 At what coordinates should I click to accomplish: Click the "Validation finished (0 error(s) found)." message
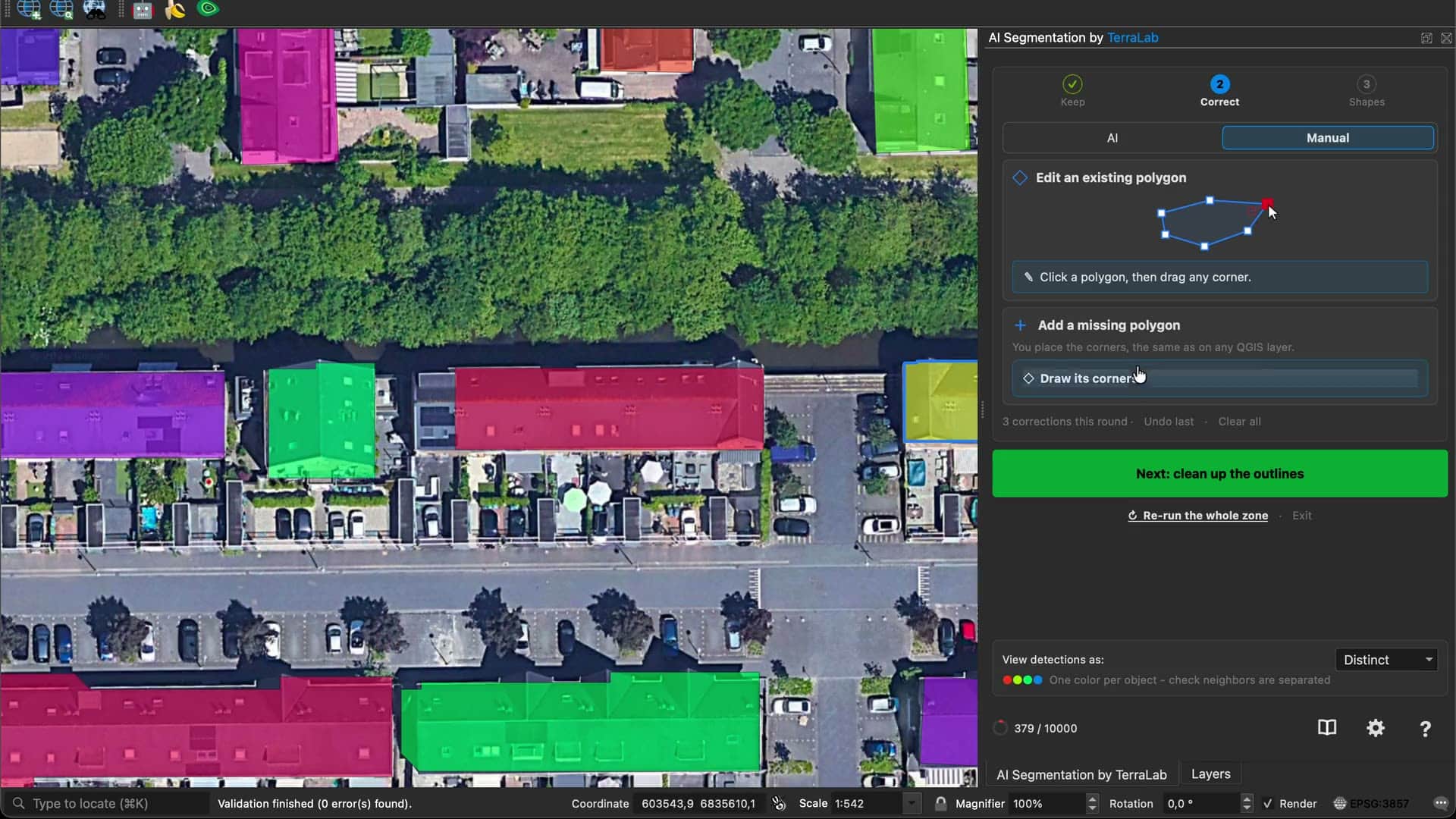315,804
